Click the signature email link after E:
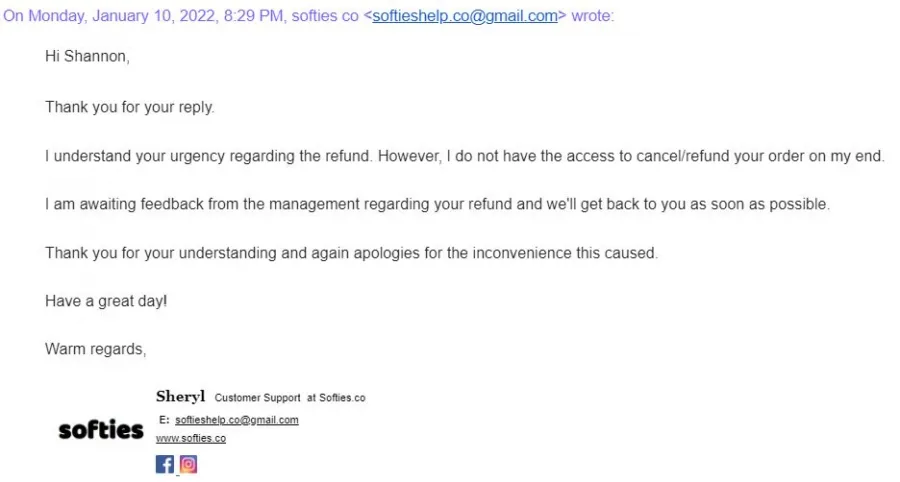 click(236, 420)
